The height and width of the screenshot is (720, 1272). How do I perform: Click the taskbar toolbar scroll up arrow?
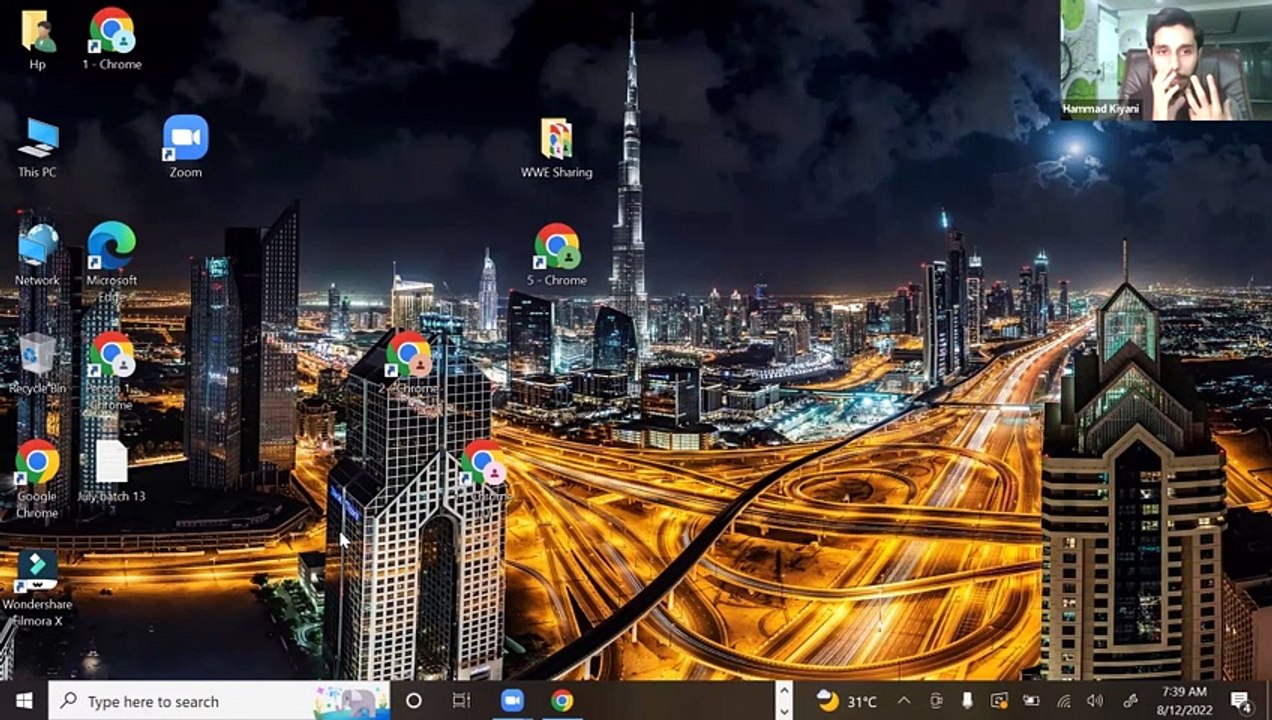click(784, 691)
